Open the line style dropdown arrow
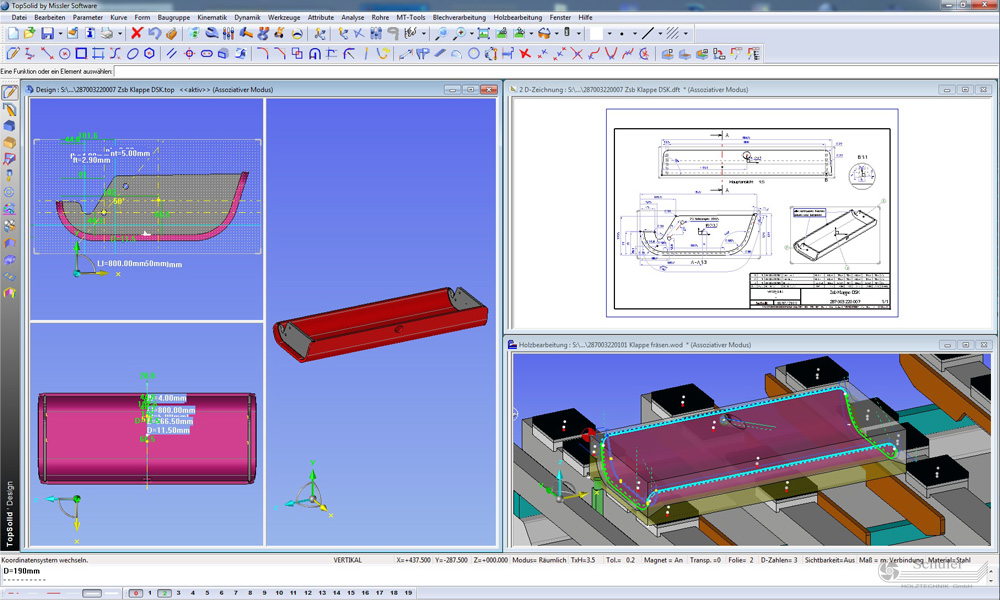 tap(661, 34)
